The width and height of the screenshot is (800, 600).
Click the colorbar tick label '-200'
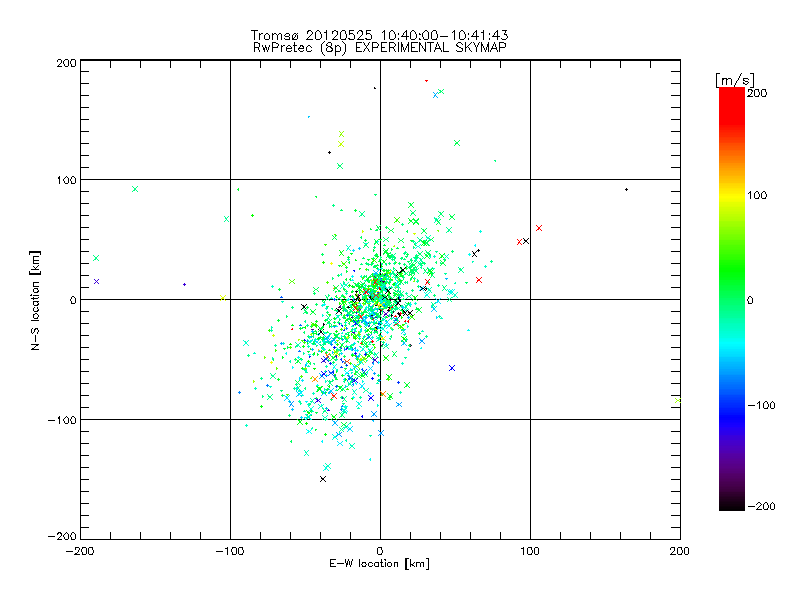761,507
